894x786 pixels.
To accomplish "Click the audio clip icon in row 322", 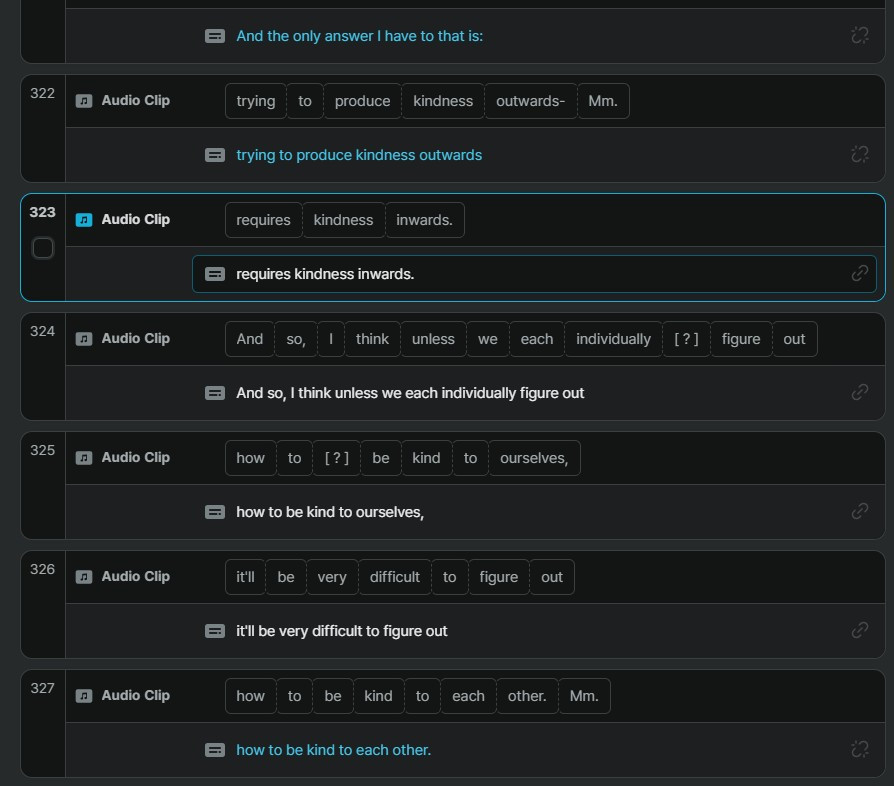I will (x=84, y=101).
